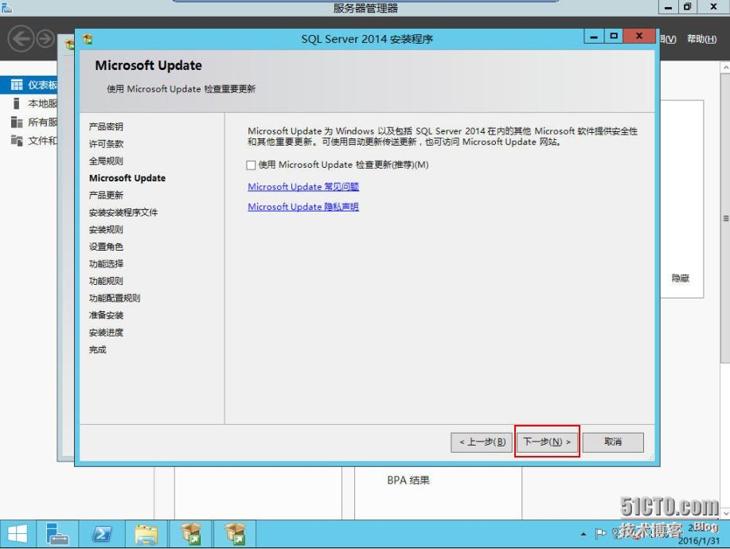Select 产品更新 step in setup sidebar
730x549 pixels.
coord(106,195)
